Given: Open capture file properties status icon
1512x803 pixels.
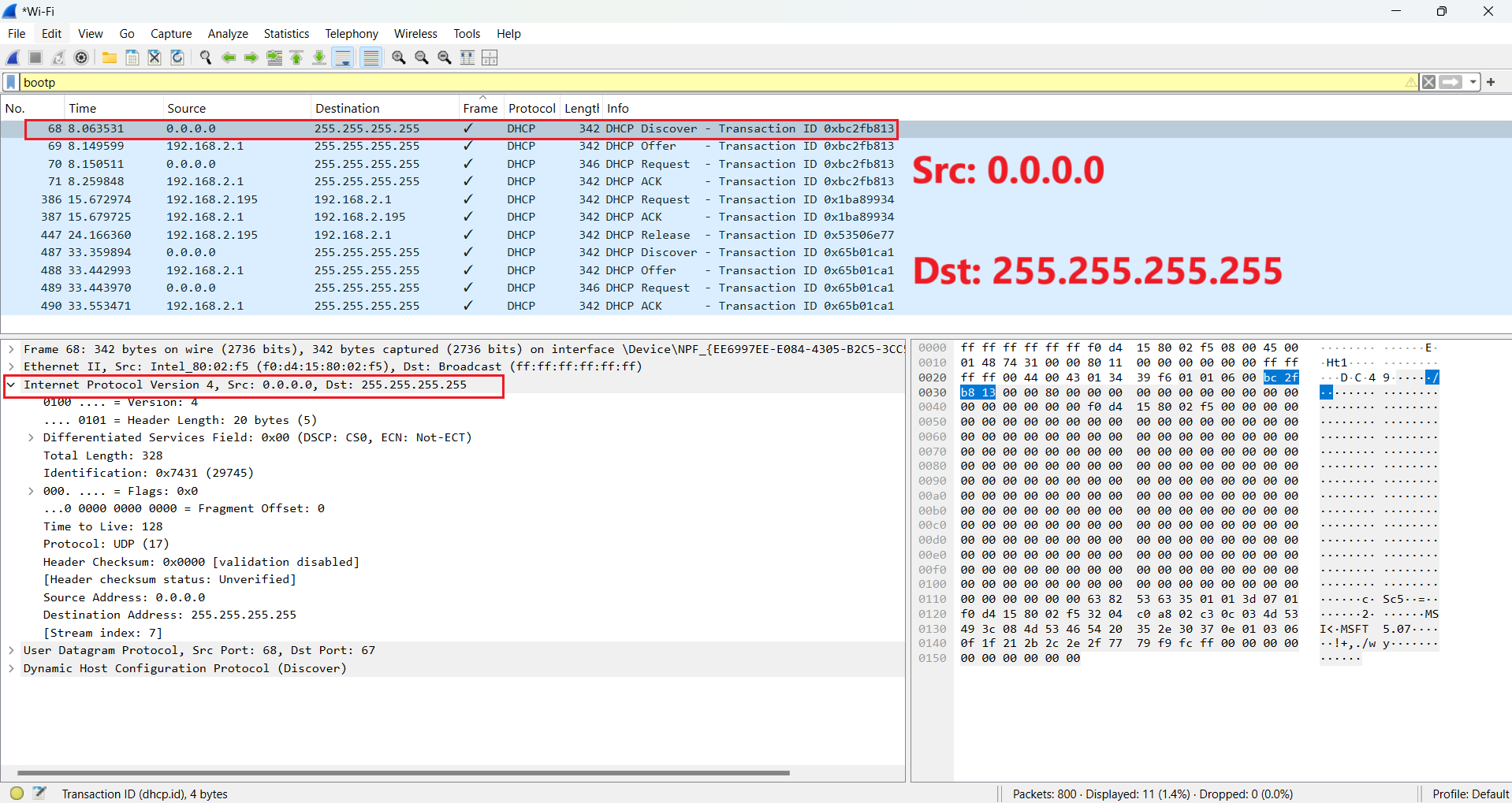Looking at the screenshot, I should (x=39, y=793).
